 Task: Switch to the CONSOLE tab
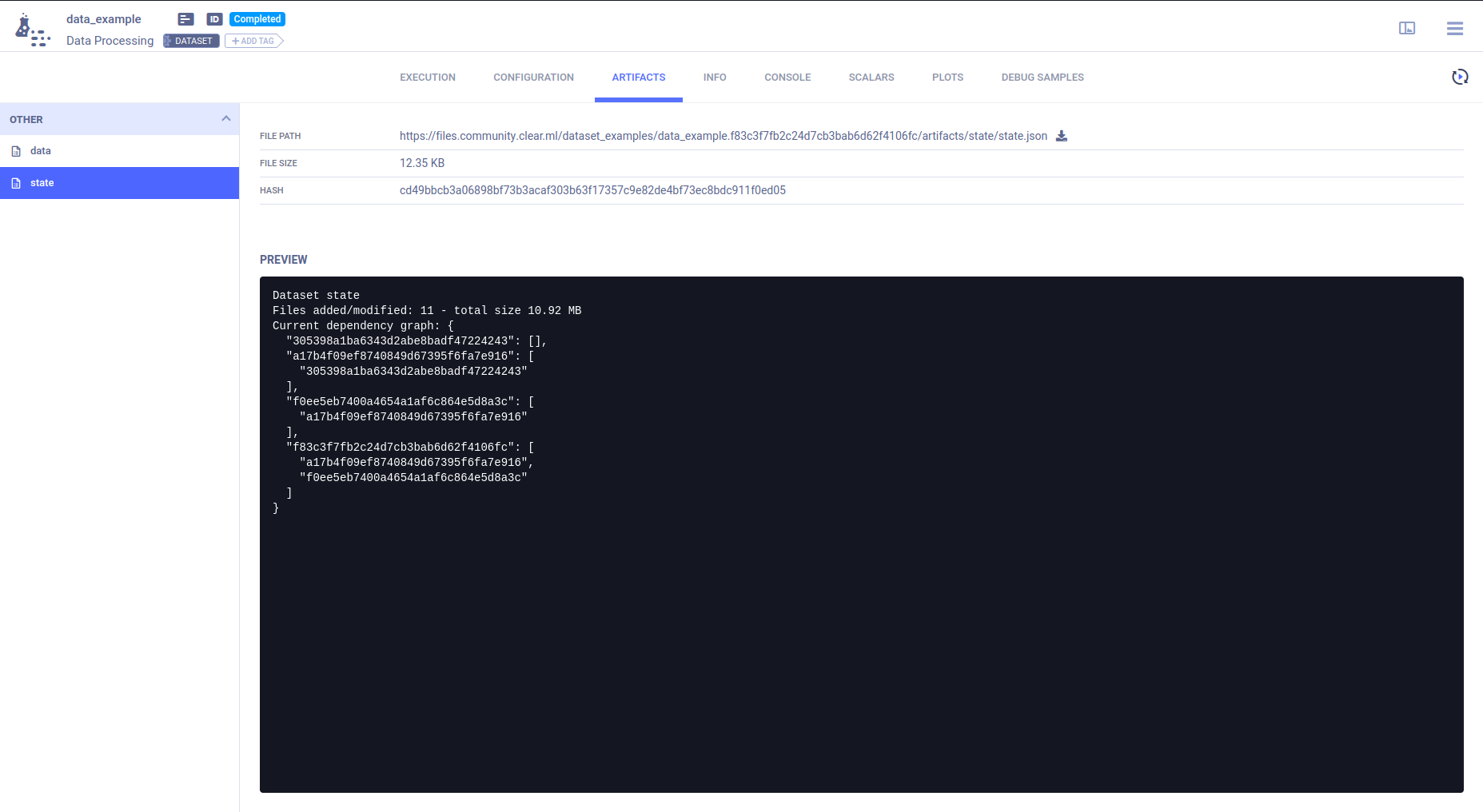click(x=787, y=78)
